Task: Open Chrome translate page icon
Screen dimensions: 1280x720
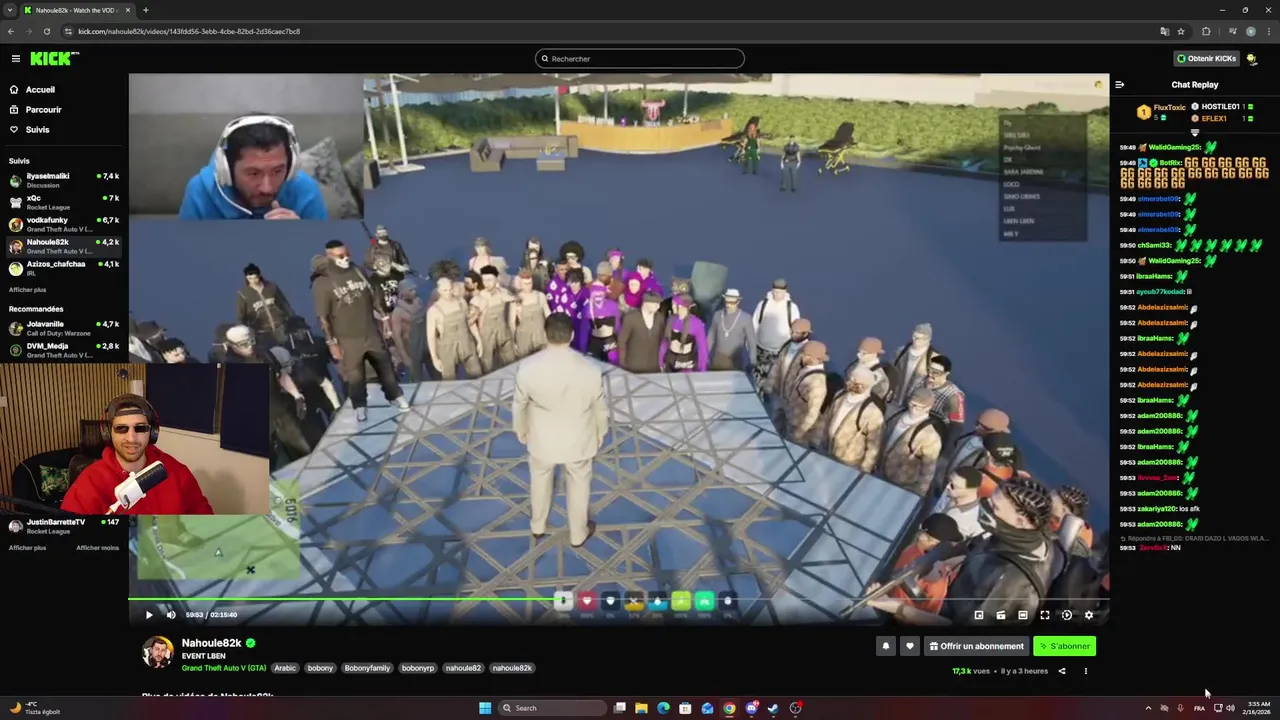Action: [x=1164, y=31]
